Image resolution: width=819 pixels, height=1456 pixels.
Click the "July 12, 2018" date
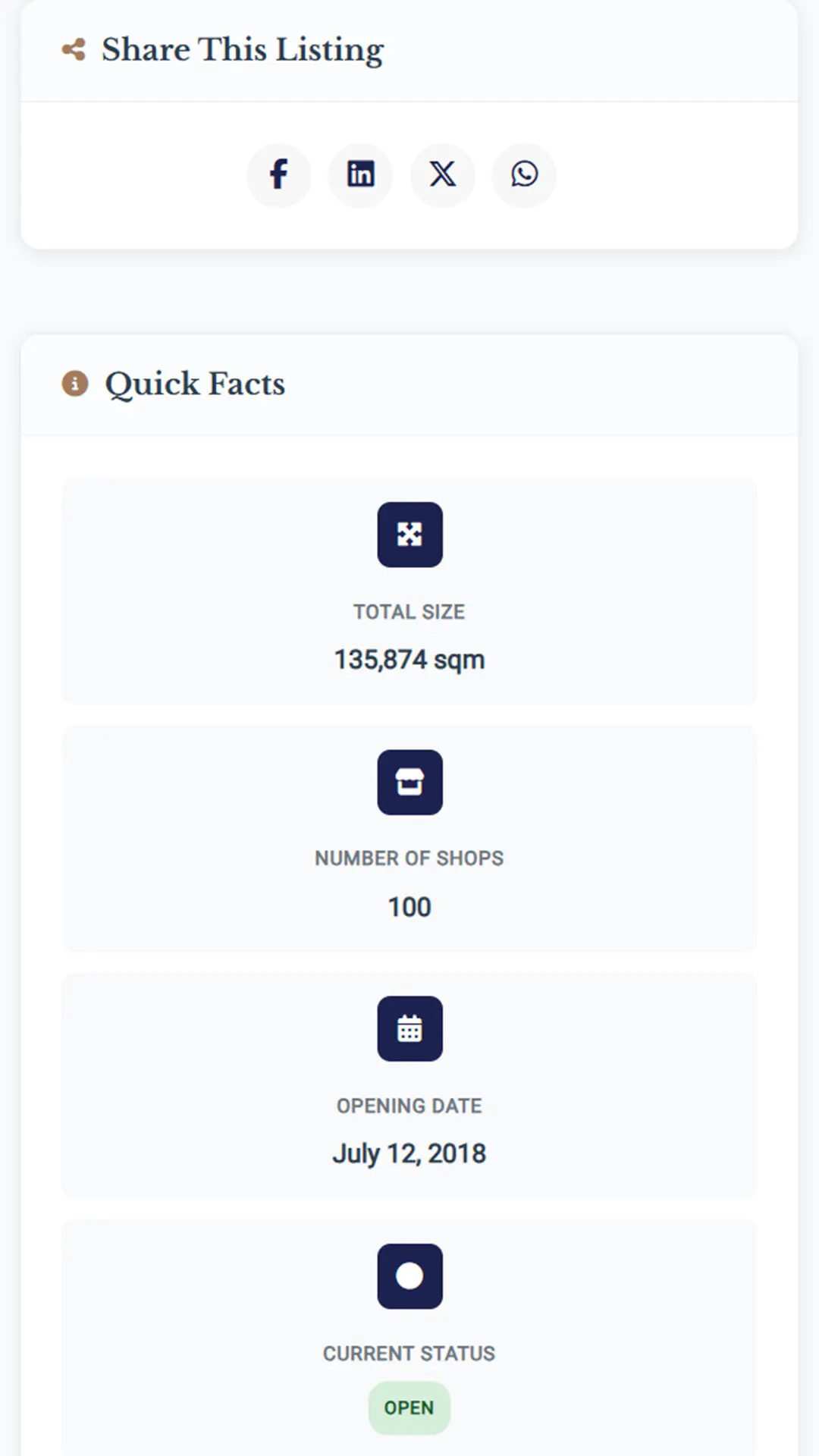(409, 1154)
